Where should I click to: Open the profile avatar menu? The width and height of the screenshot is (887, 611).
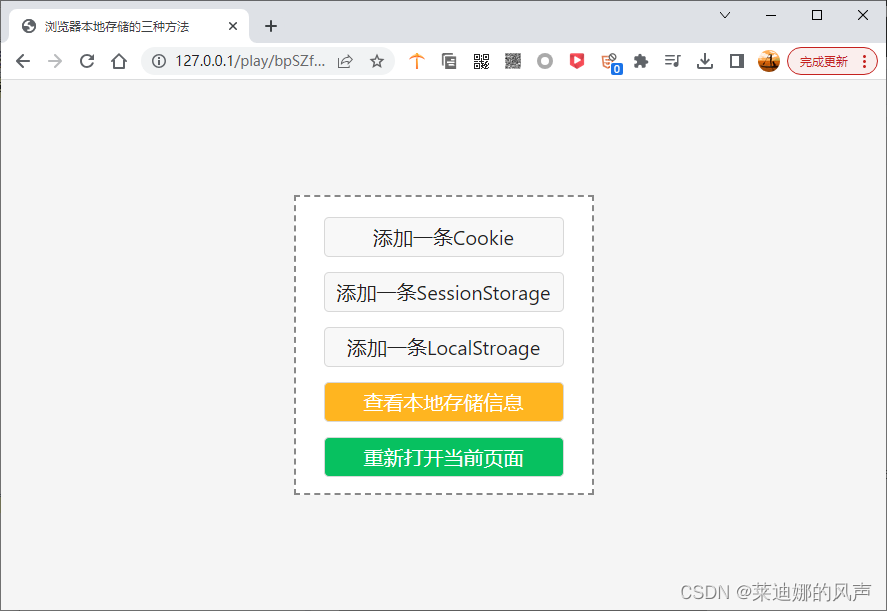(x=769, y=61)
